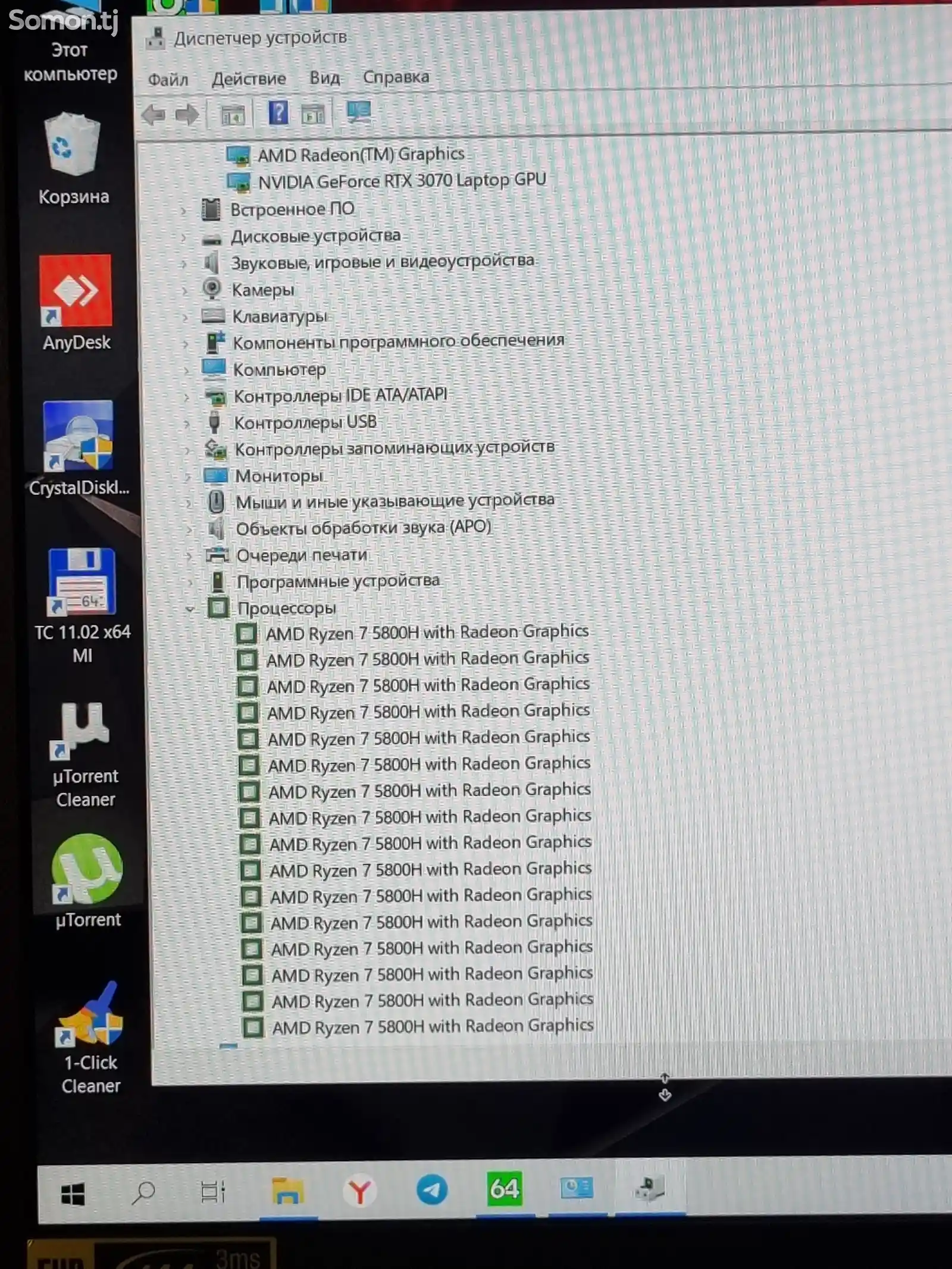Click the Компьютер category icon
This screenshot has width=952, height=1269.
(x=214, y=369)
